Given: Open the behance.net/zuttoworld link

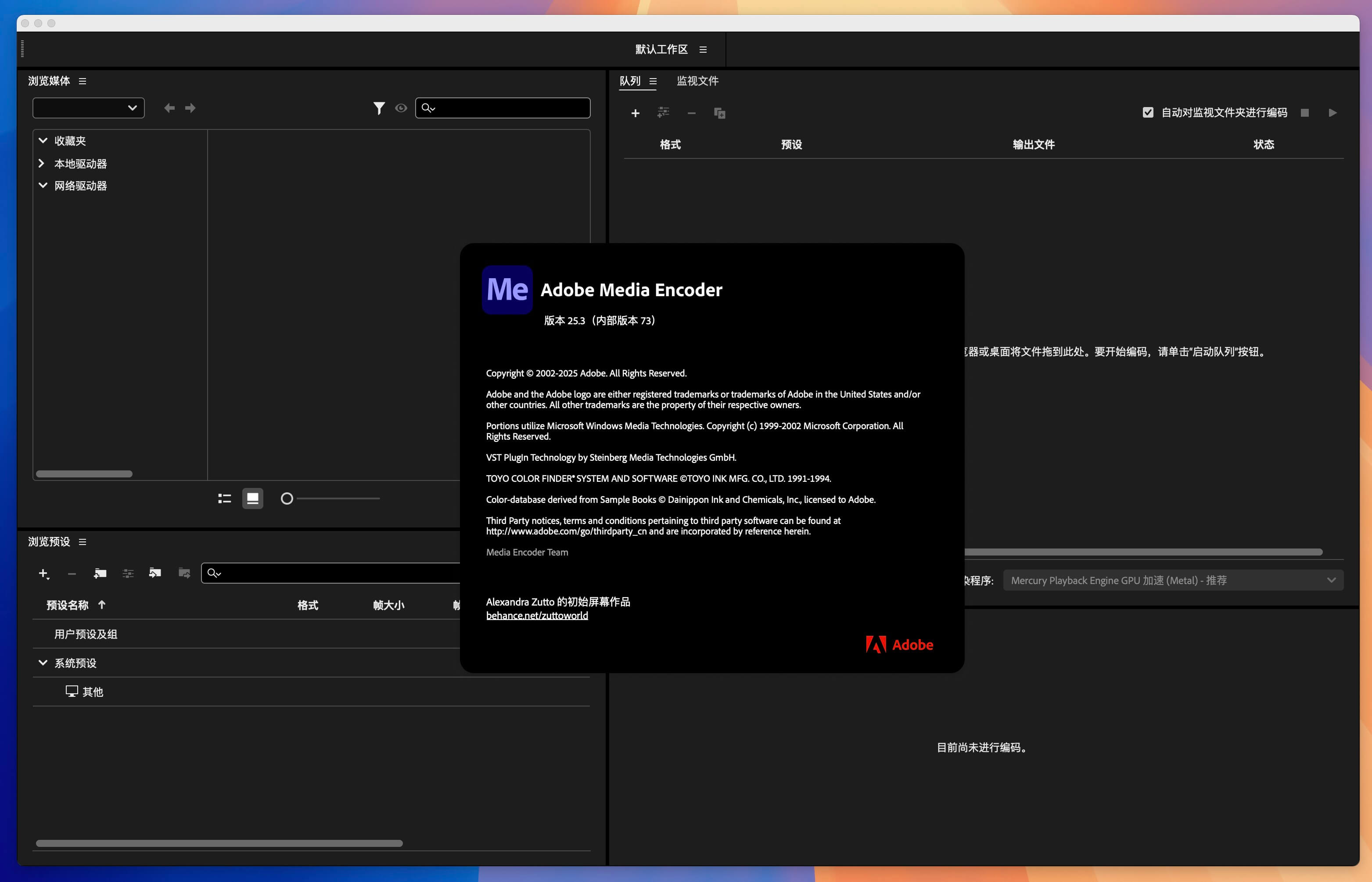Looking at the screenshot, I should pos(537,616).
